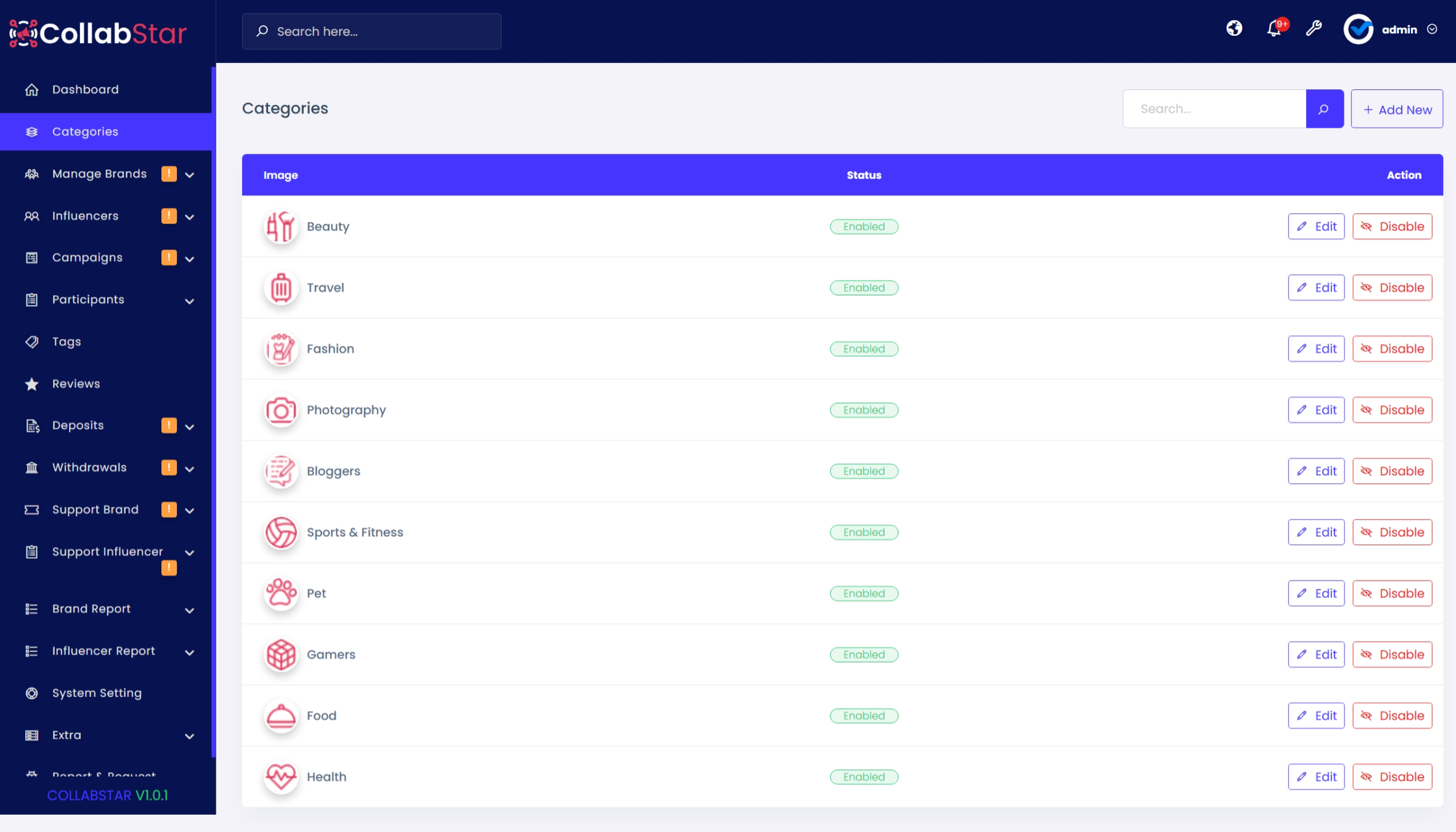The image size is (1456, 832).
Task: Disable the Gamers category
Action: pyautogui.click(x=1392, y=655)
